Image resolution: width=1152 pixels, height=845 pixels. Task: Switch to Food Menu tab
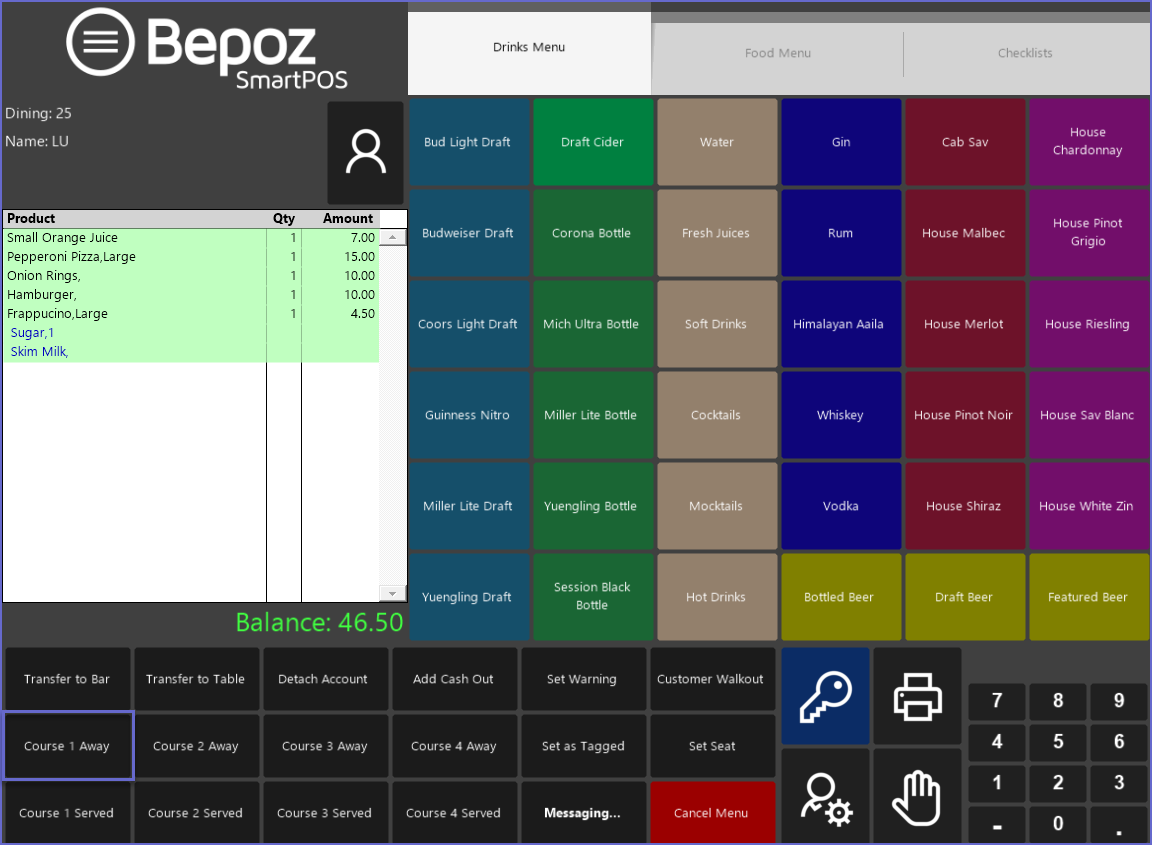(777, 54)
